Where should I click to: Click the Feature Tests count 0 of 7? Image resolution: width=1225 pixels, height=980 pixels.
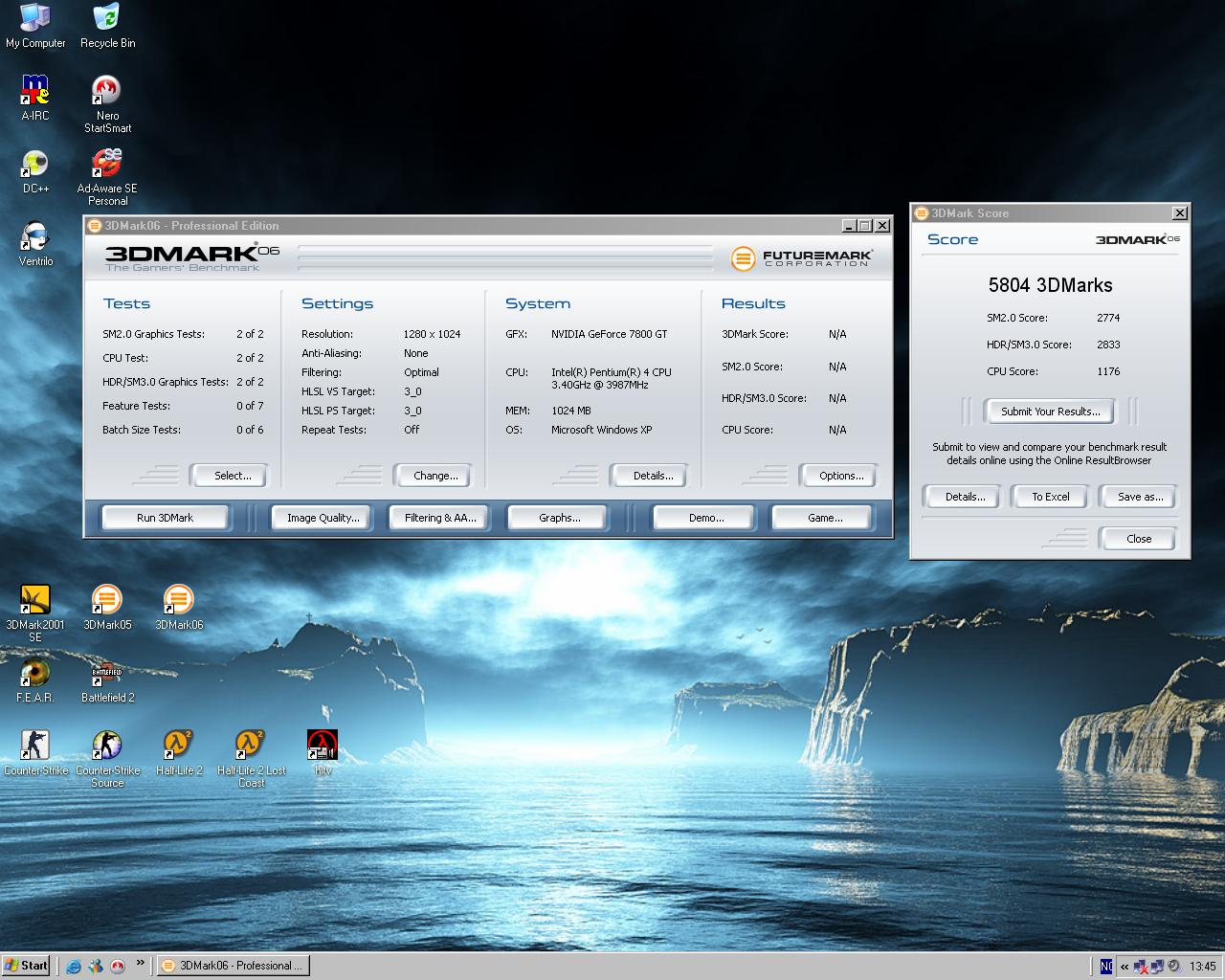pos(250,406)
